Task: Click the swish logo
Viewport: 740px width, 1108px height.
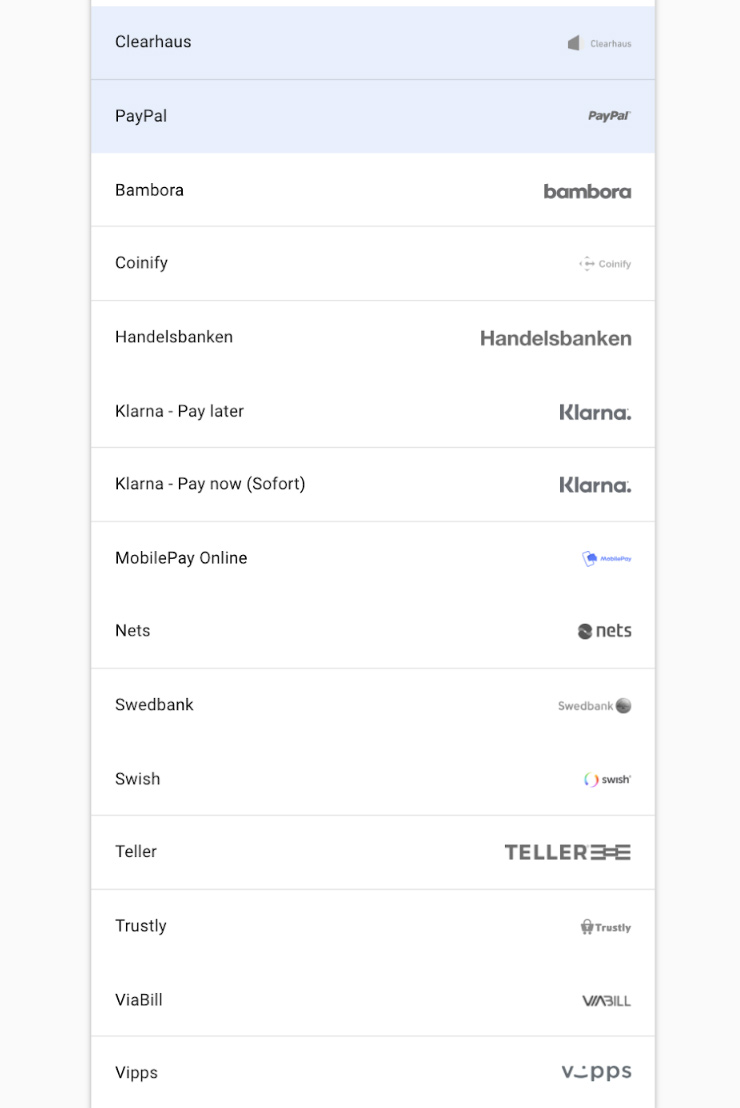Action: (607, 779)
